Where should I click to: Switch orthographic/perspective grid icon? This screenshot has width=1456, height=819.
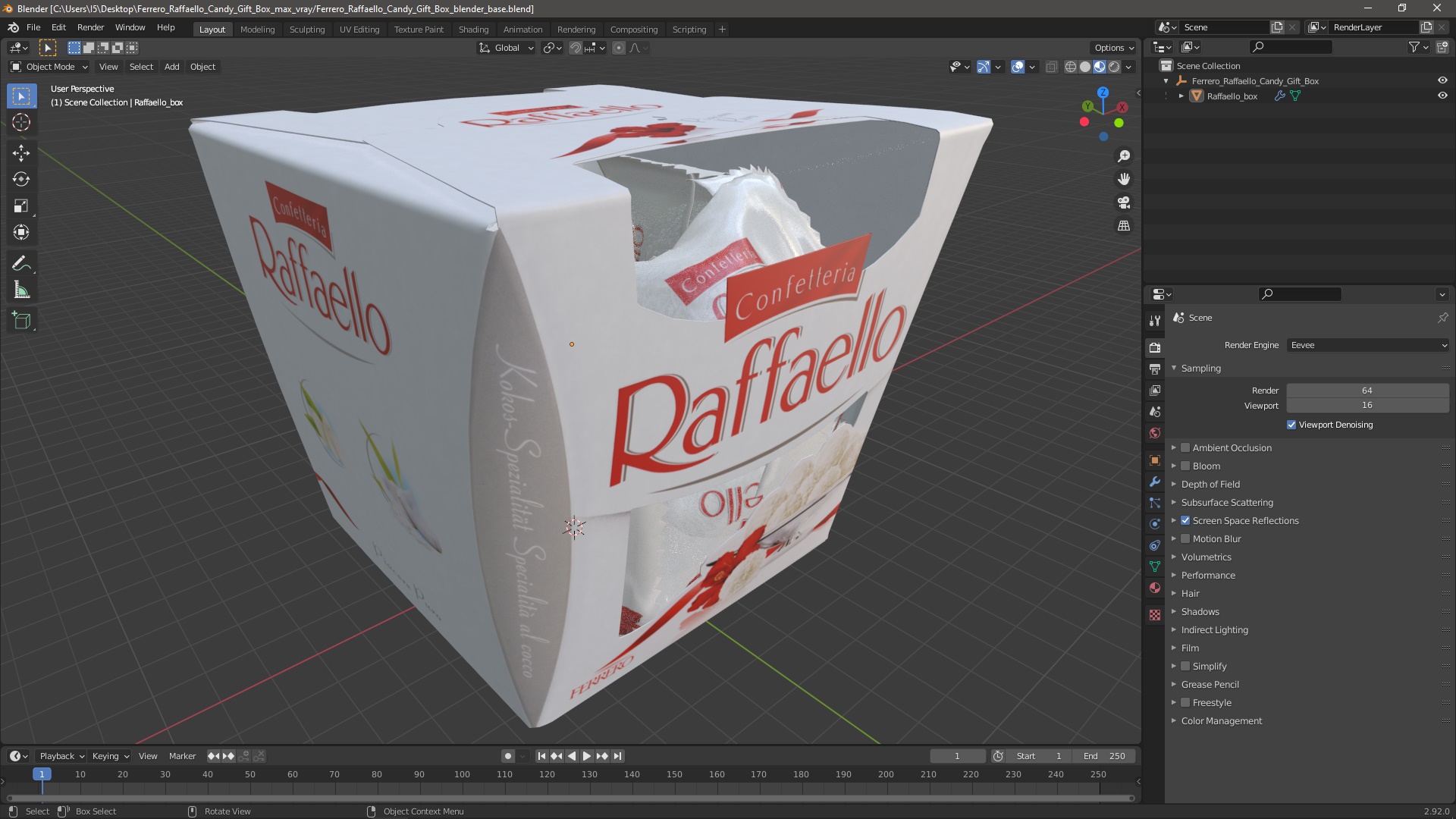1124,226
